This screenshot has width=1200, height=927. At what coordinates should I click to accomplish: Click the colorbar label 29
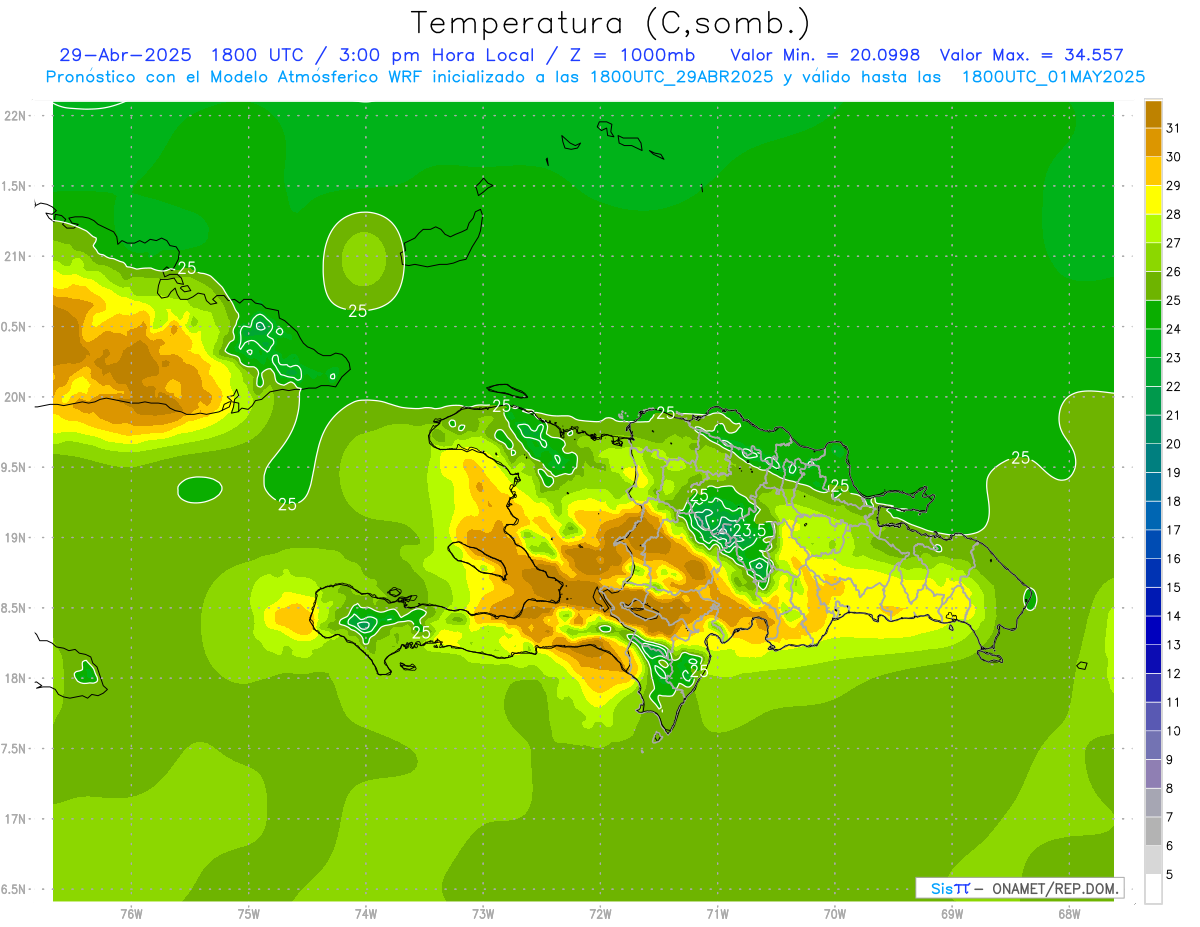[1174, 185]
